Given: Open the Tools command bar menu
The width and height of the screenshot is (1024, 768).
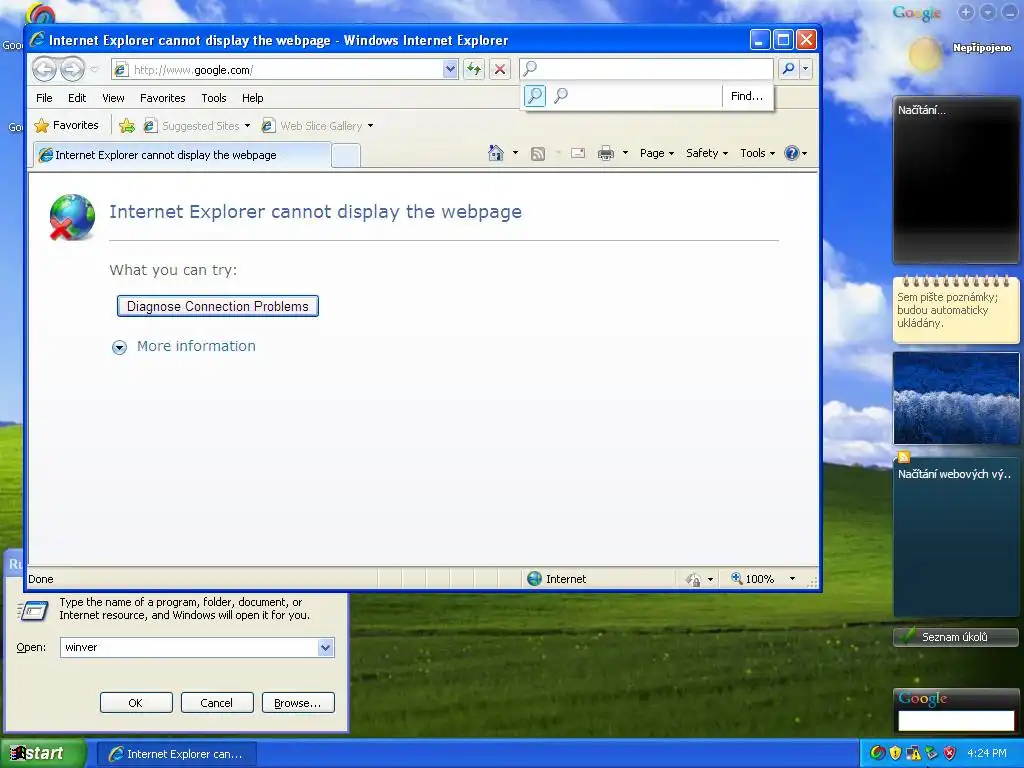Looking at the screenshot, I should [x=757, y=153].
